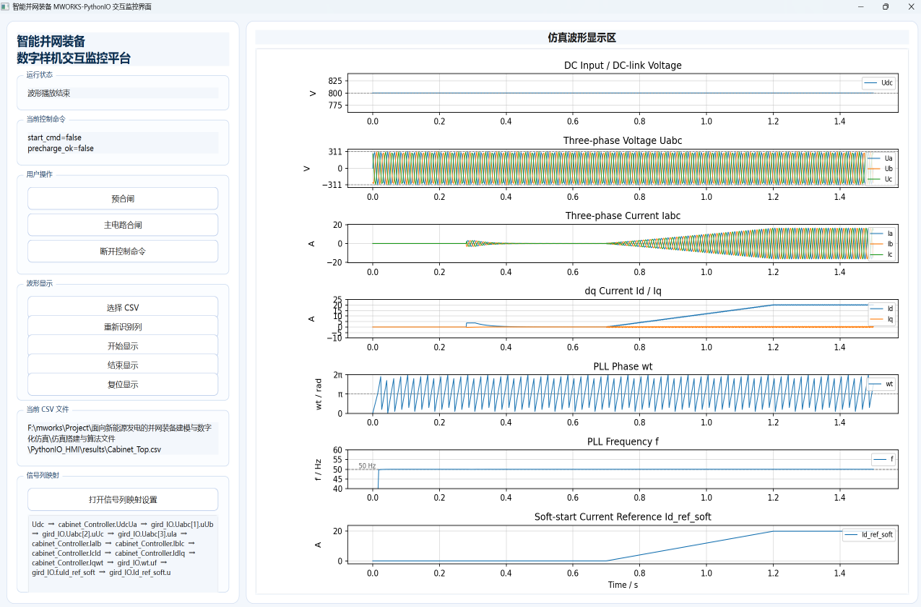Click the Ia legend entry in current plot
The image size is (921, 607).
pyautogui.click(x=882, y=233)
